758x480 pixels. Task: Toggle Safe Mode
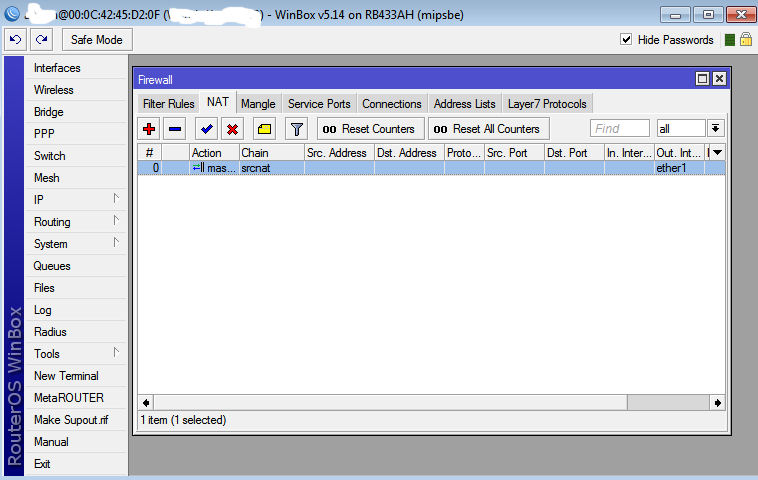[97, 40]
